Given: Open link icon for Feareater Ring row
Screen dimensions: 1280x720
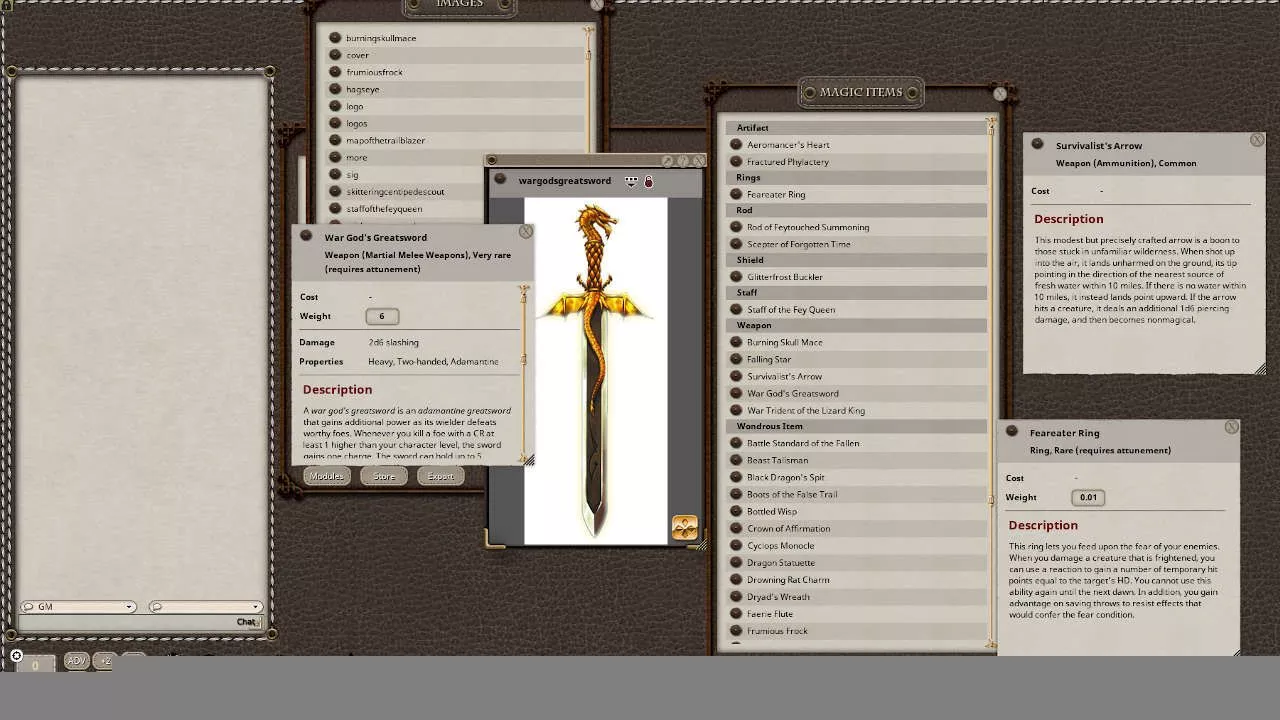Looking at the screenshot, I should [736, 194].
